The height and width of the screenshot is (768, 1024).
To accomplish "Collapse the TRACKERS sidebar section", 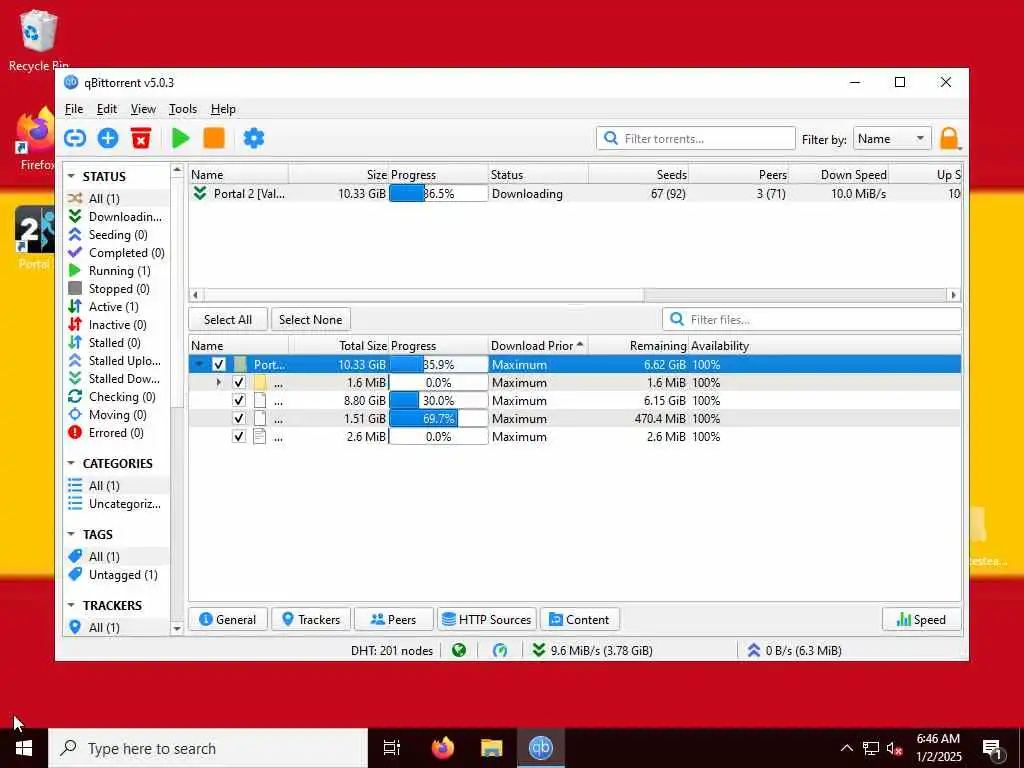I will point(72,605).
